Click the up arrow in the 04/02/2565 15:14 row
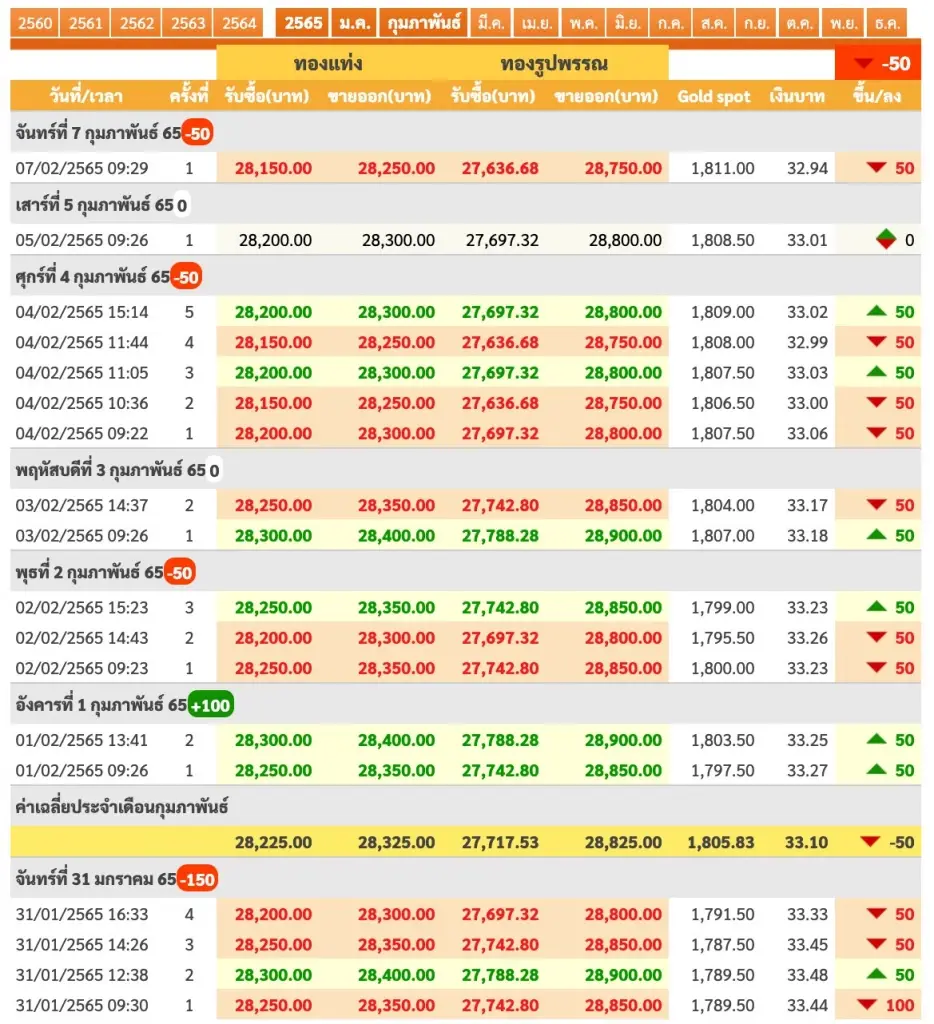934x1024 pixels. (x=876, y=312)
